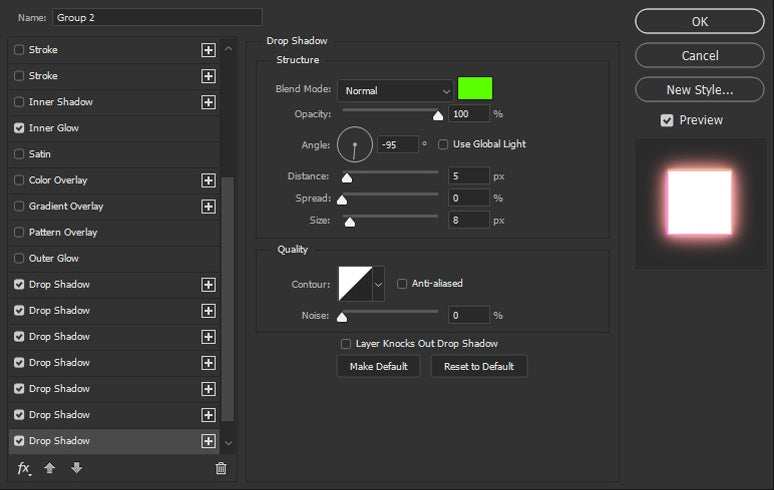Check Layer Knocks Out Drop Shadow

(346, 343)
